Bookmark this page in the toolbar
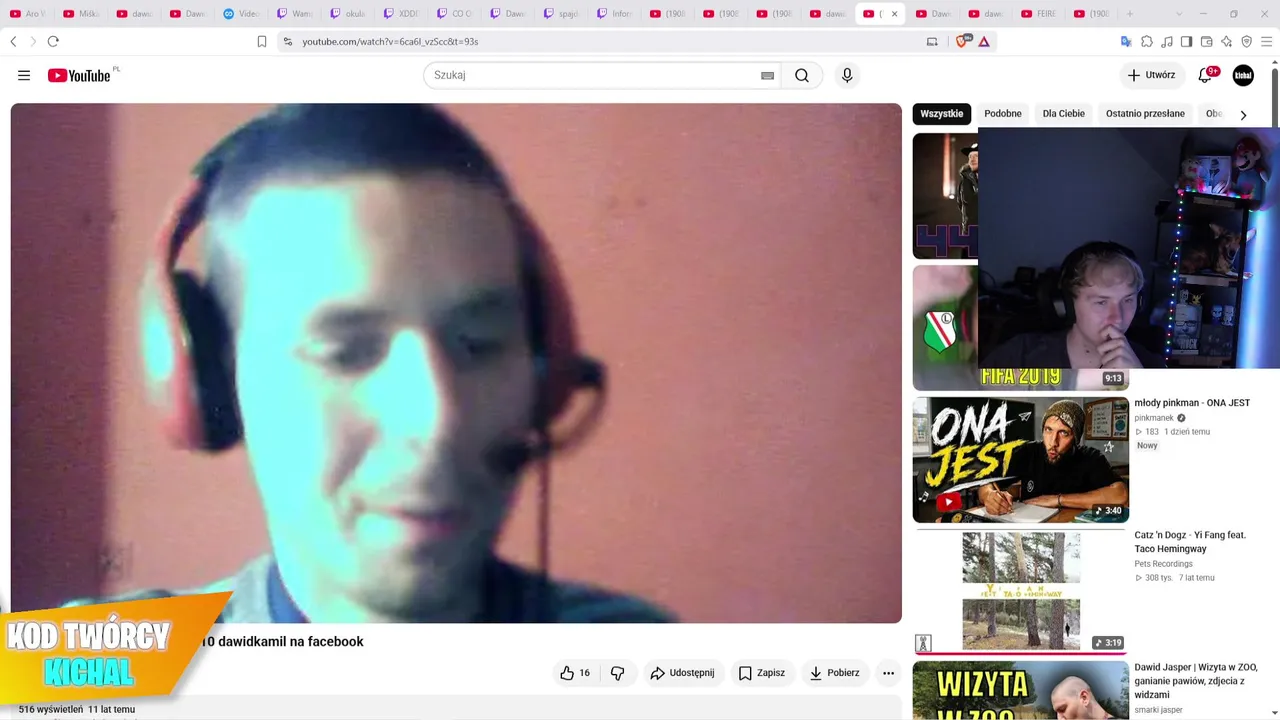This screenshot has width=1280, height=720. pos(262,41)
